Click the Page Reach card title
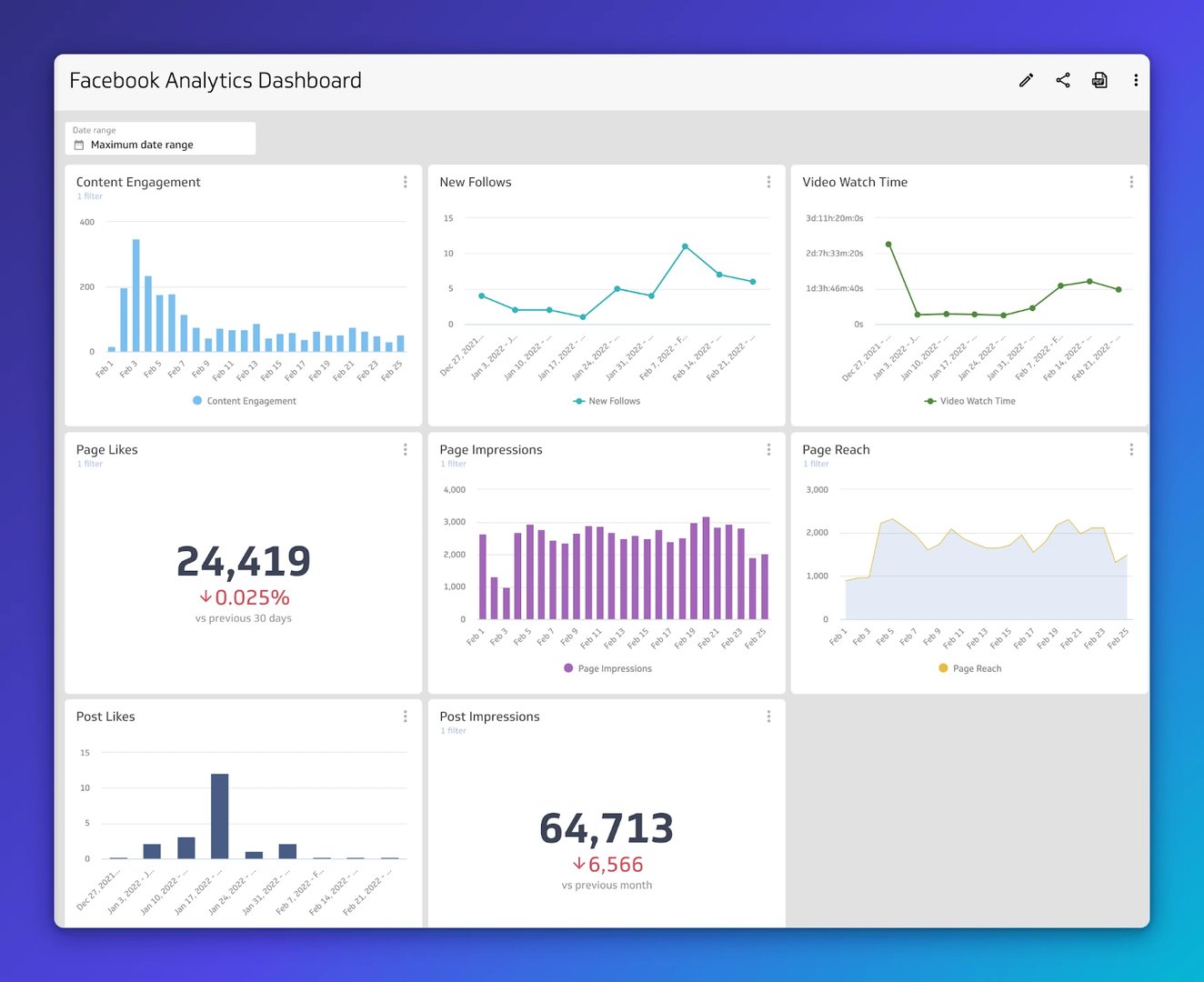This screenshot has height=982, width=1204. coord(836,449)
